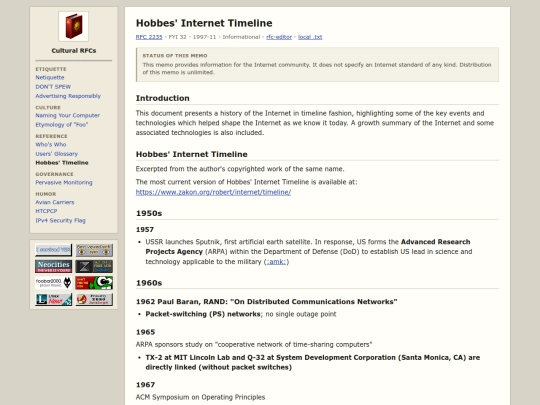Go to DON'T SPEW
This screenshot has width=540, height=405.
click(x=53, y=87)
